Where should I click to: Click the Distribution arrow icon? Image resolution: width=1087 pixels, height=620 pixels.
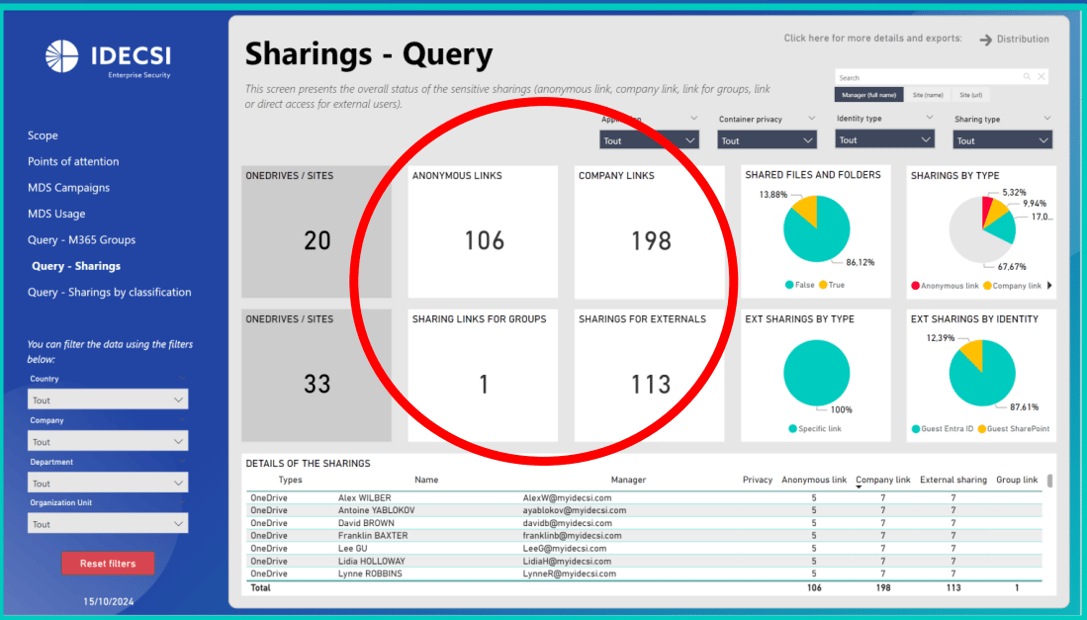click(x=985, y=40)
